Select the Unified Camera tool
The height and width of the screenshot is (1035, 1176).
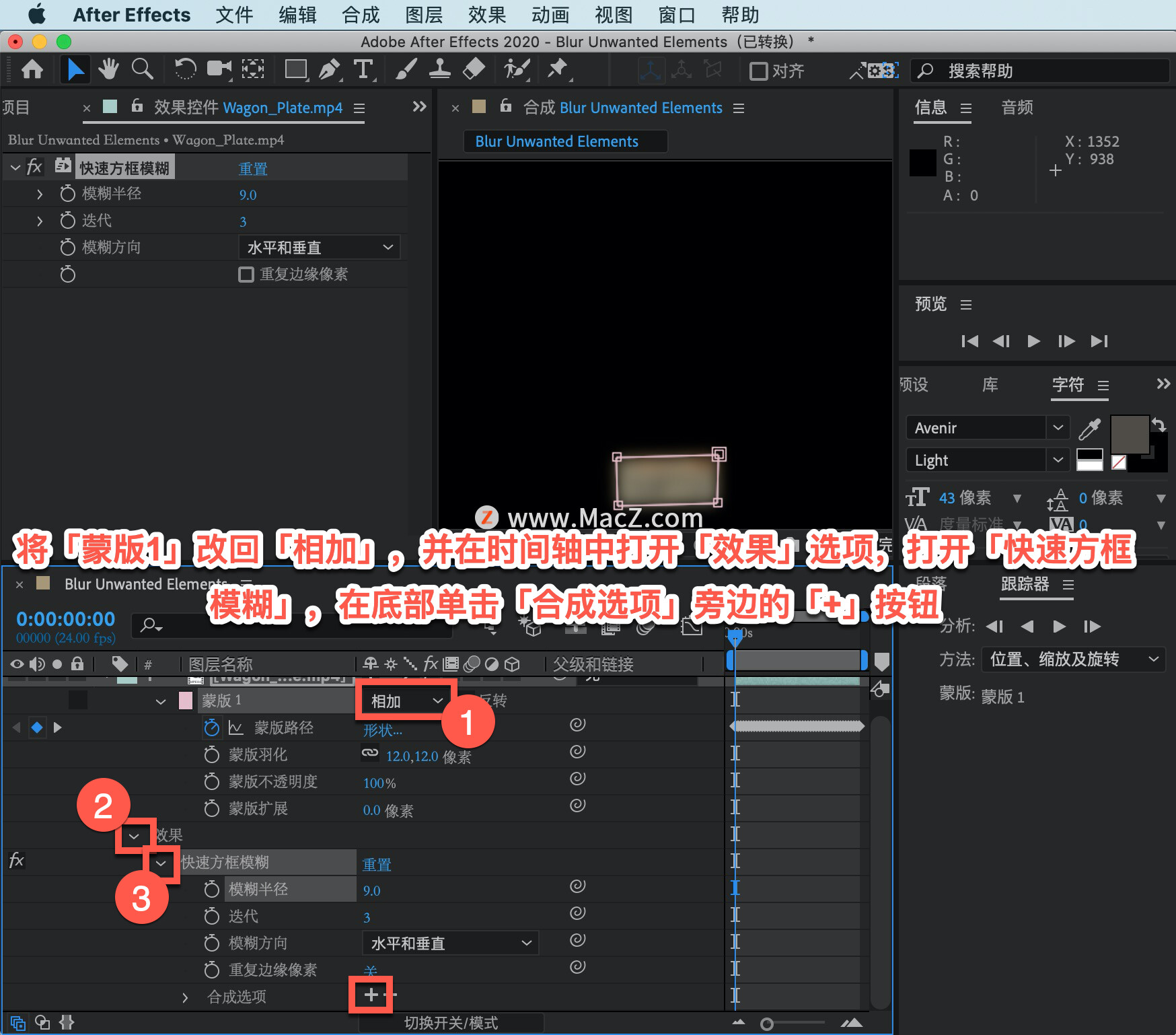219,69
